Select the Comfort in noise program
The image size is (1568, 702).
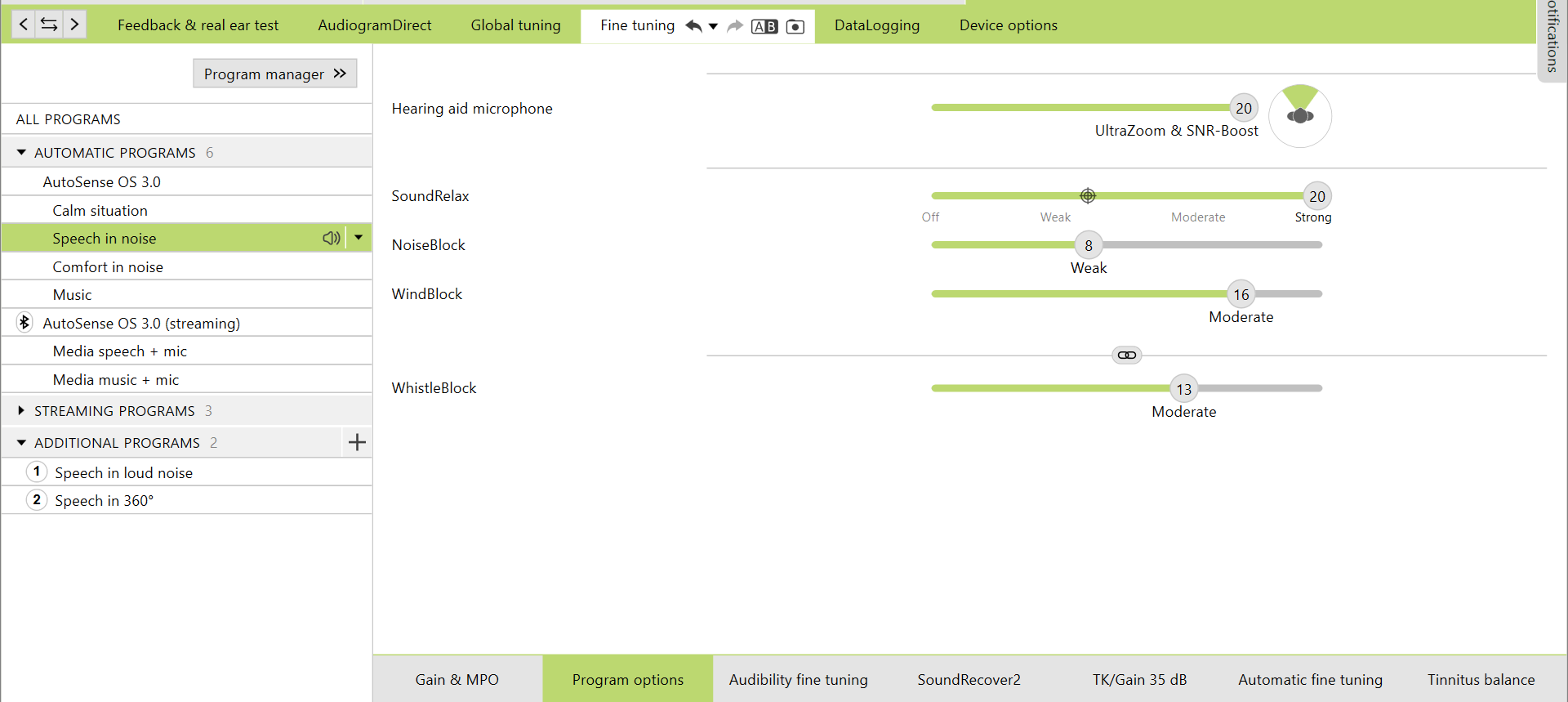[108, 267]
